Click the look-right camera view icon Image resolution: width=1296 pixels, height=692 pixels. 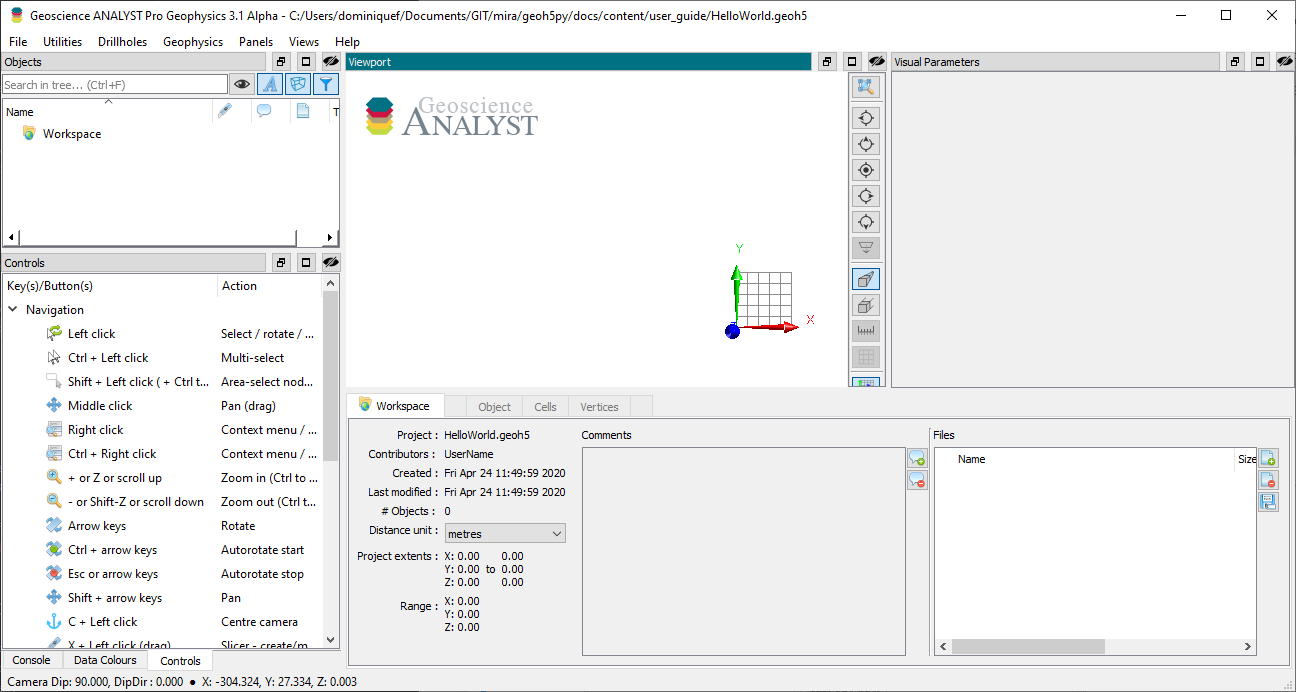pyautogui.click(x=866, y=196)
